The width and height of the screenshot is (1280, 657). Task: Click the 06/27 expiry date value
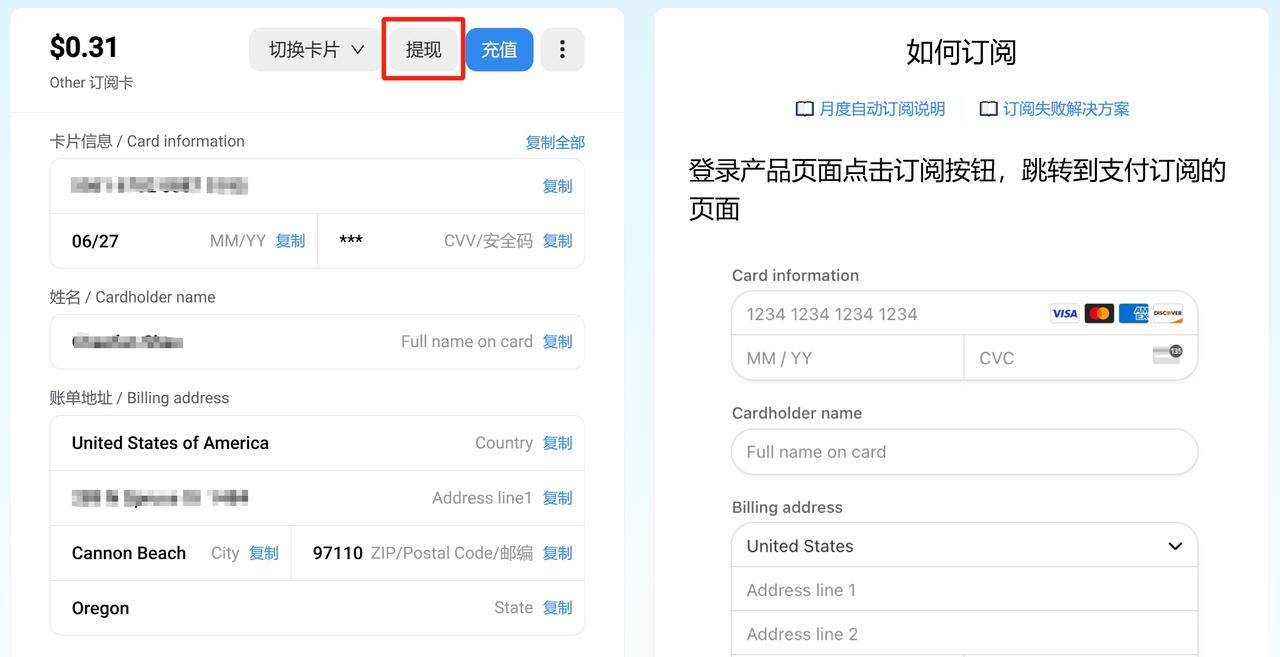tap(95, 241)
